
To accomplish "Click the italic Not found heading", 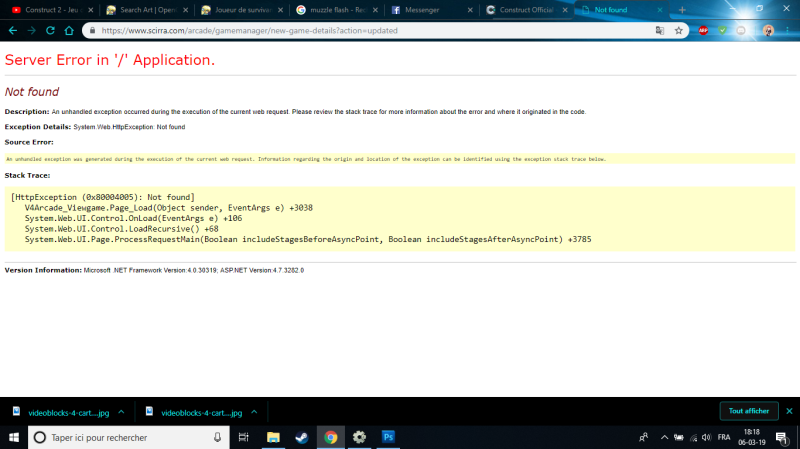I will [x=32, y=92].
